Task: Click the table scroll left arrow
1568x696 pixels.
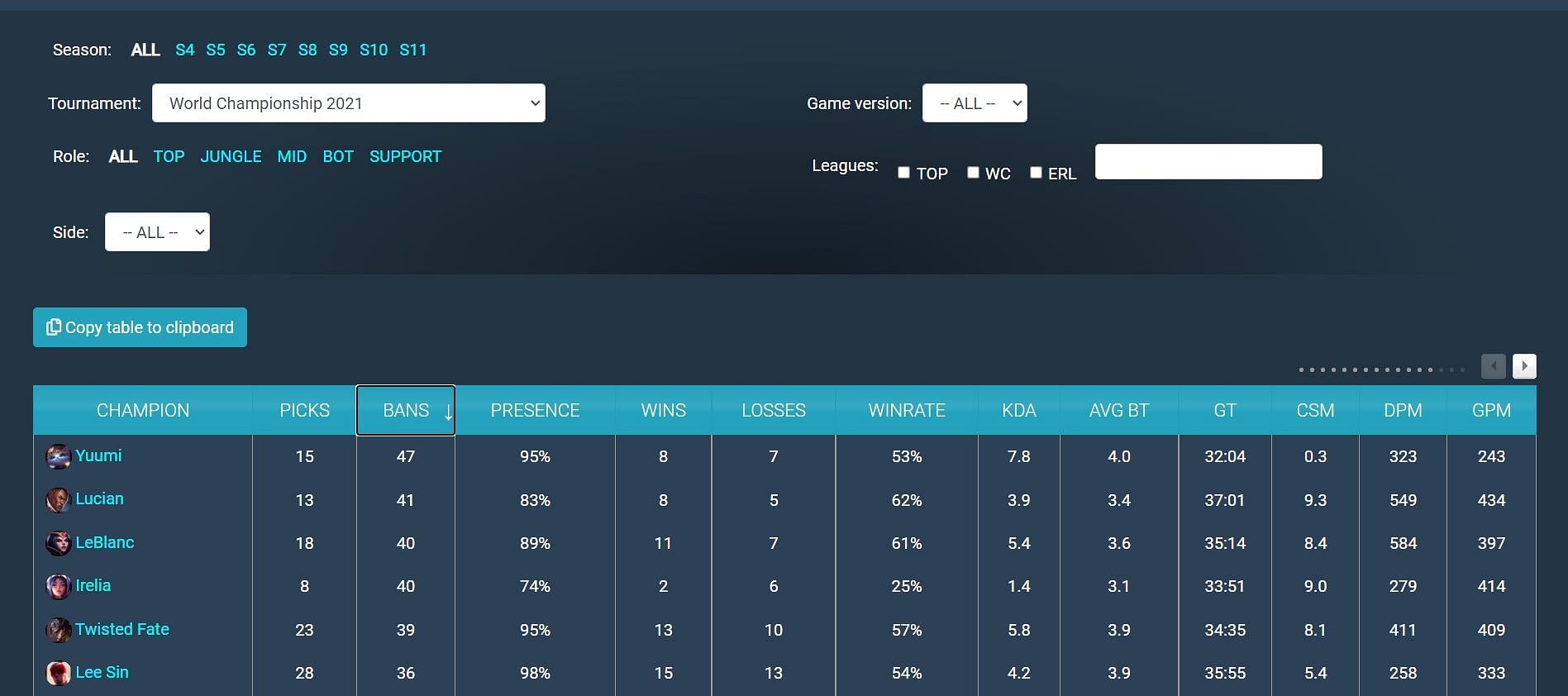Action: coord(1493,365)
